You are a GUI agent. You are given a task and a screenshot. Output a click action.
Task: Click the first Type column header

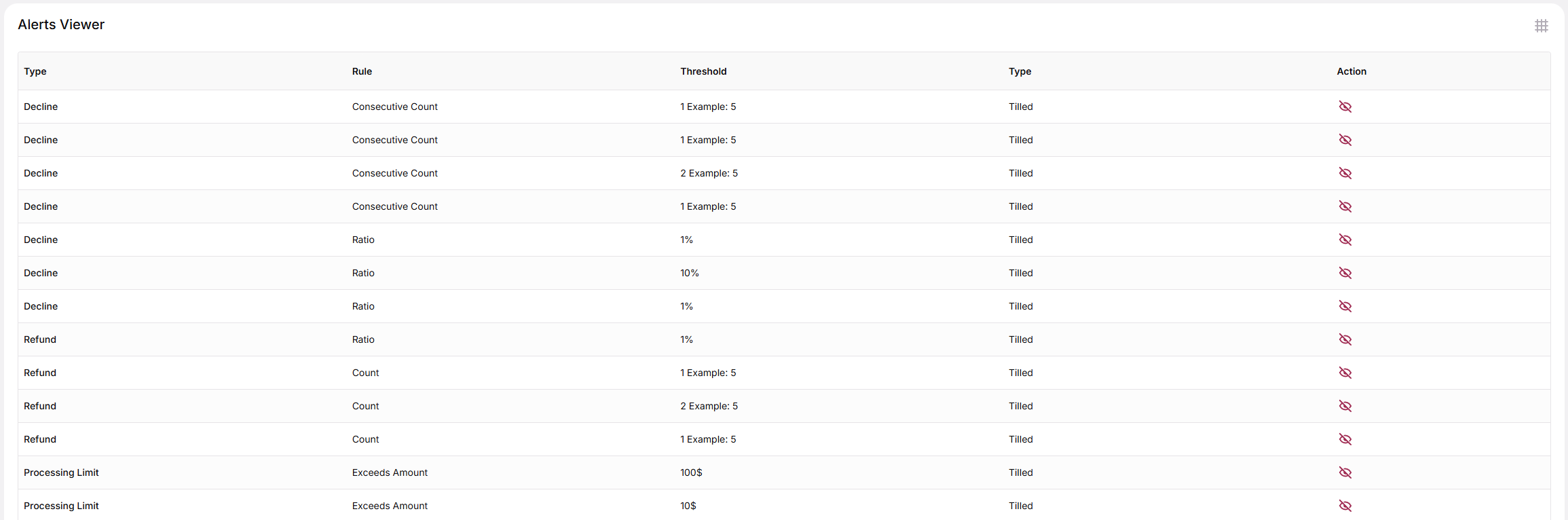point(35,71)
